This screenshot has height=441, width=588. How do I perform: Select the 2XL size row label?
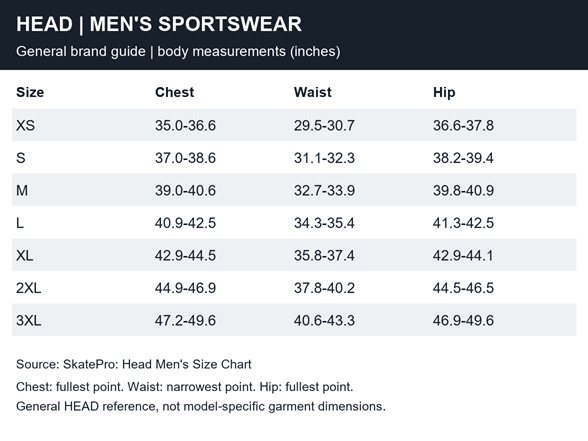(x=28, y=288)
